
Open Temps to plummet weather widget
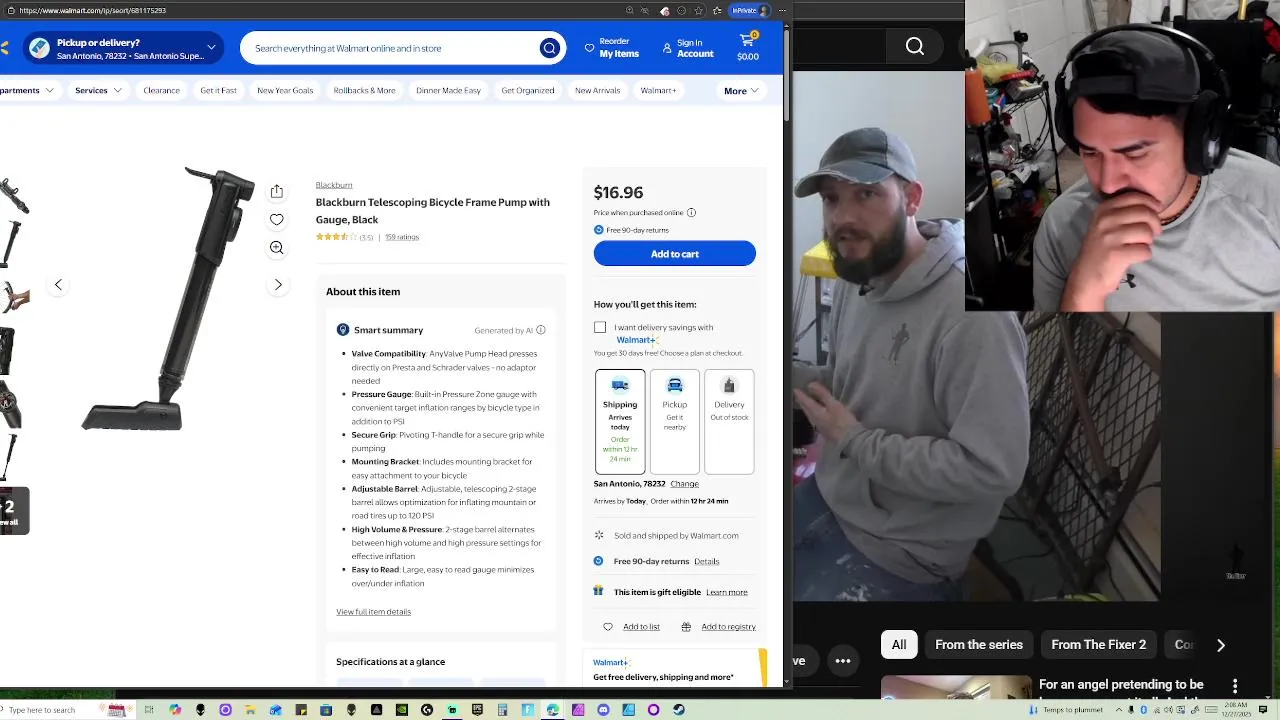(1067, 710)
